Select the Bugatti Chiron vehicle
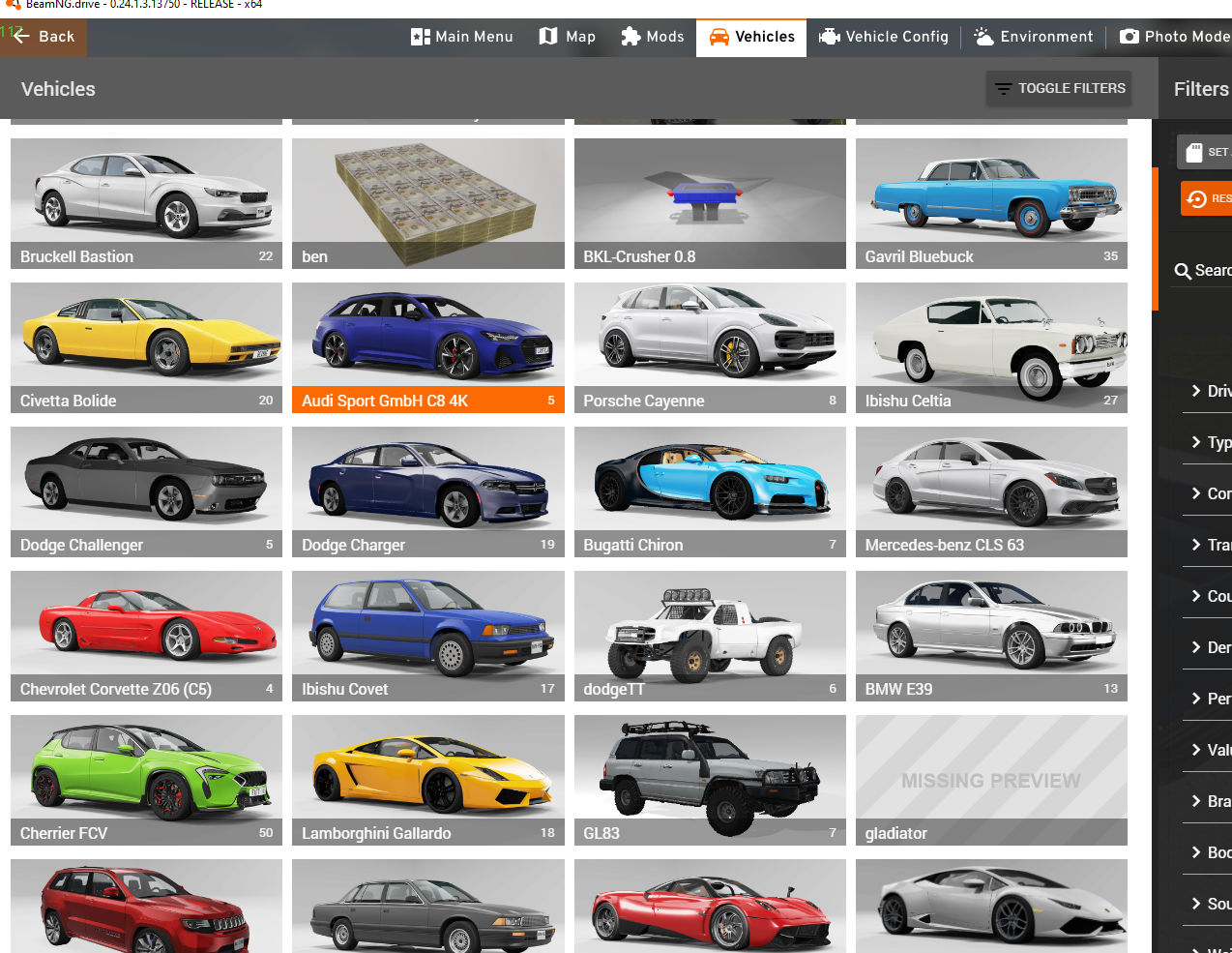 (x=710, y=491)
